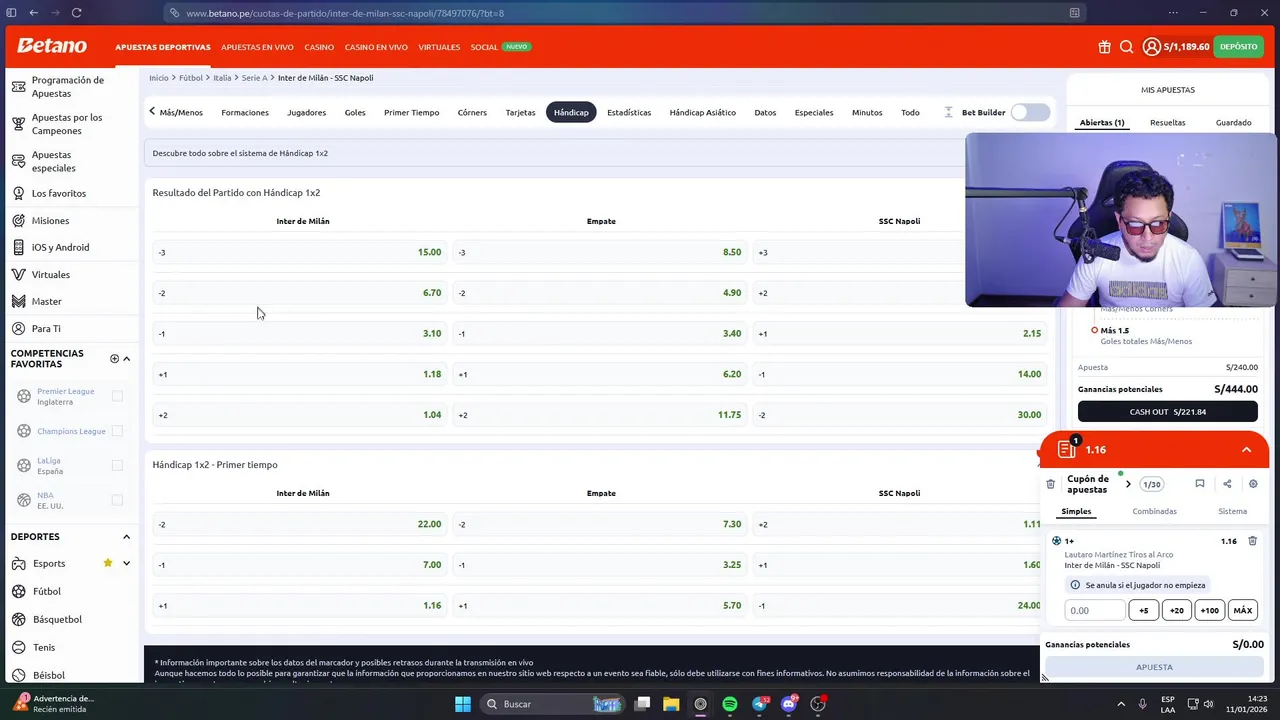Save betslip with the bookmark icon
This screenshot has height=720, width=1280.
click(x=1199, y=484)
